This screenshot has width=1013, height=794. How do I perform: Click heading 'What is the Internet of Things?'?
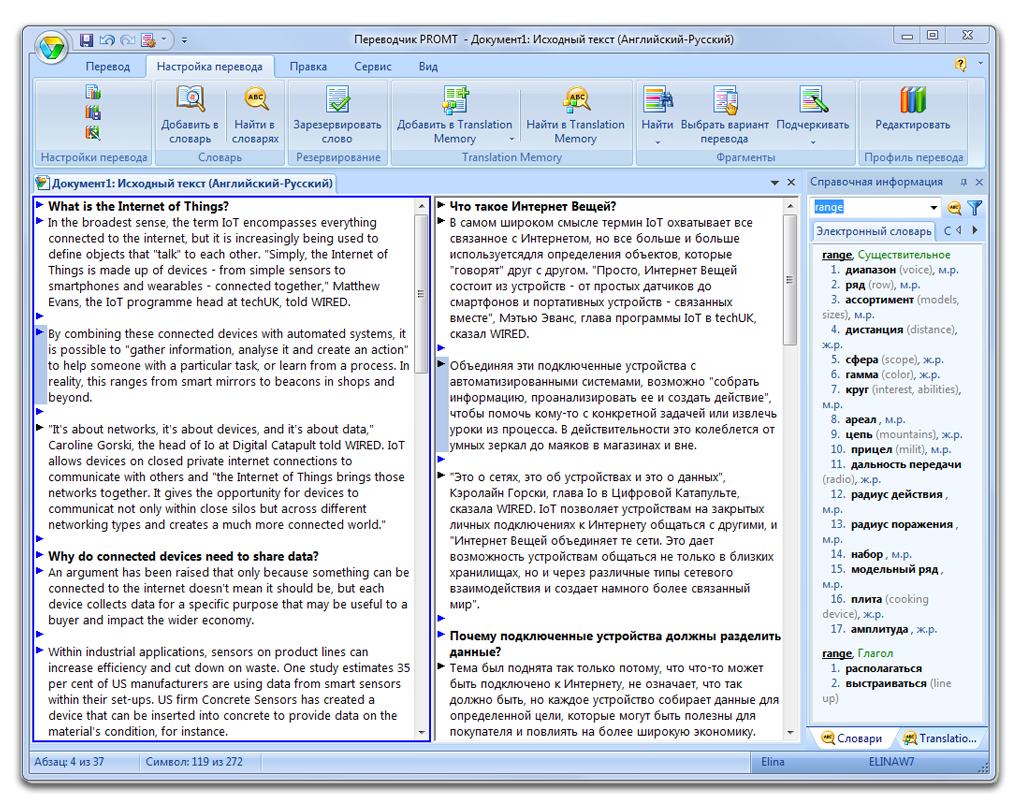click(138, 207)
